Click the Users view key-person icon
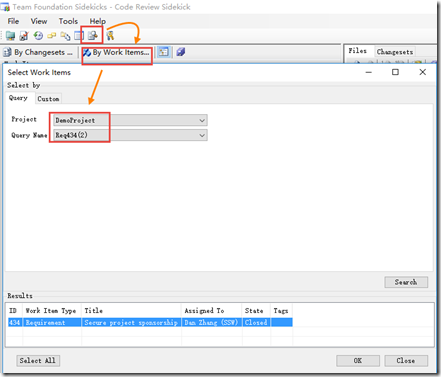Image resolution: width=441 pixels, height=377 pixels. pos(110,35)
